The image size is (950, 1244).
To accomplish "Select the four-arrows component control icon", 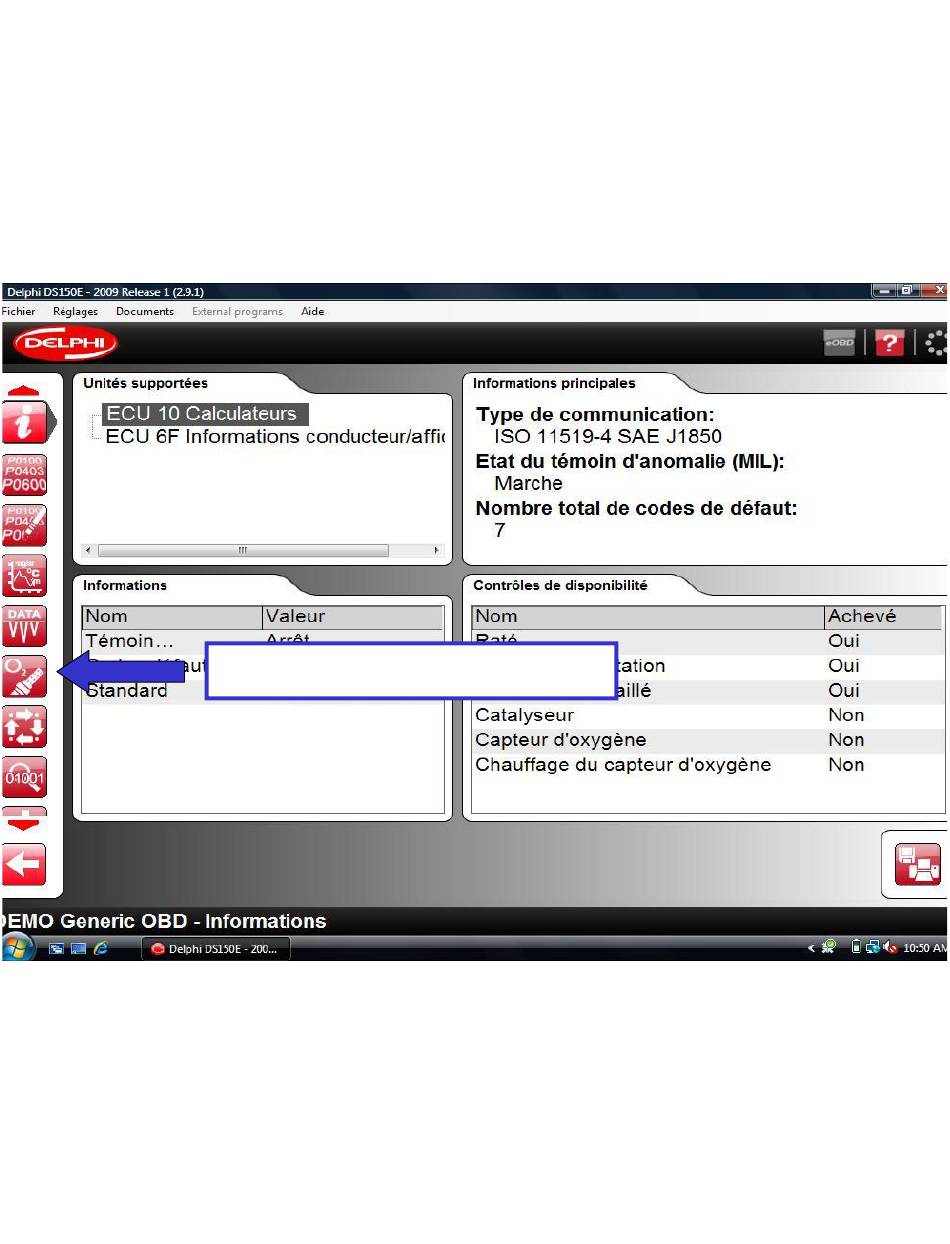I will pos(24,727).
